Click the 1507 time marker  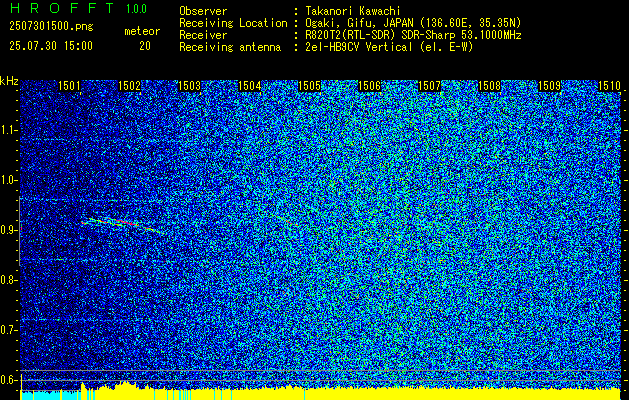[x=430, y=86]
